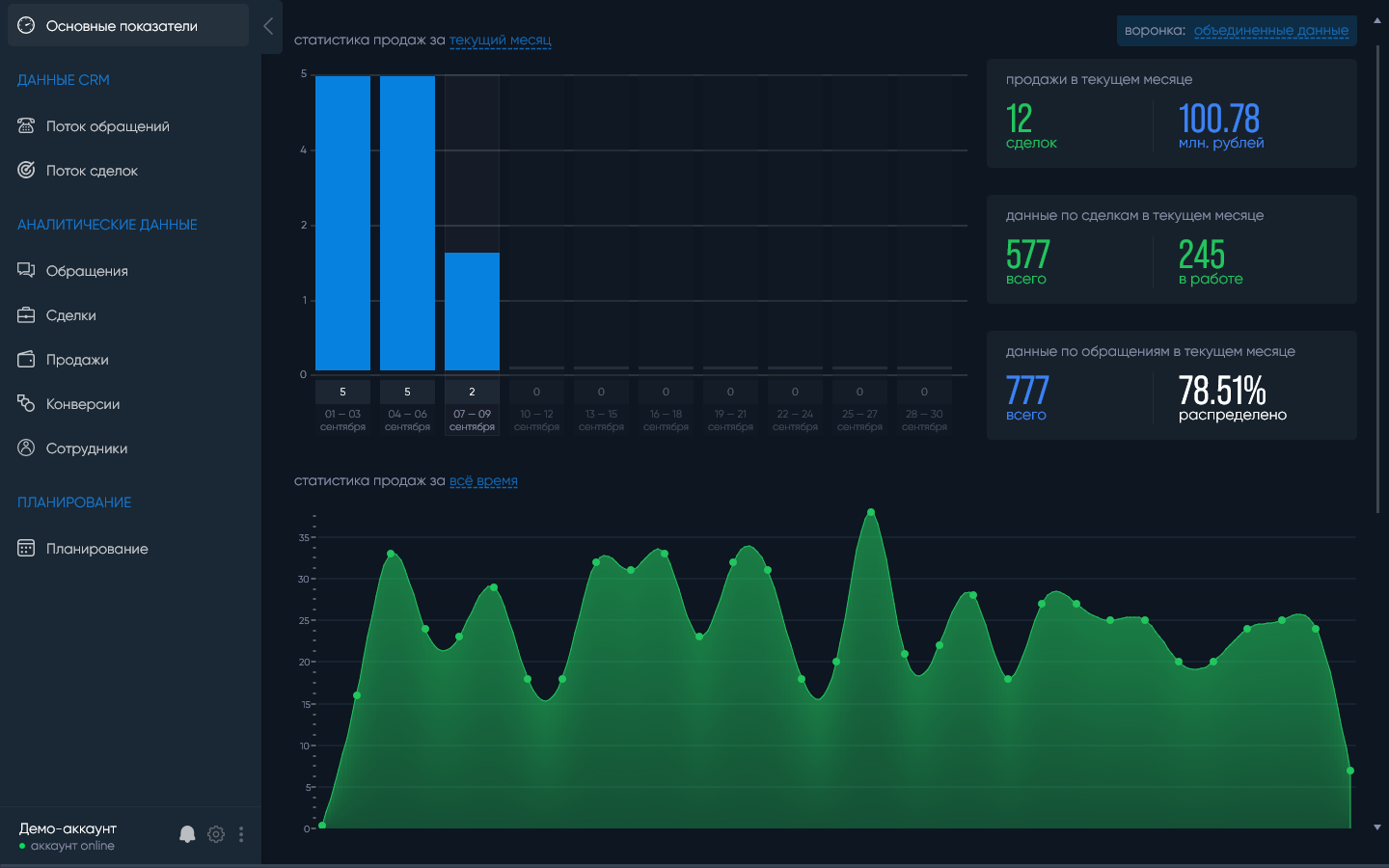Open the Планирование calendar icon
1389x868 pixels.
coord(26,548)
